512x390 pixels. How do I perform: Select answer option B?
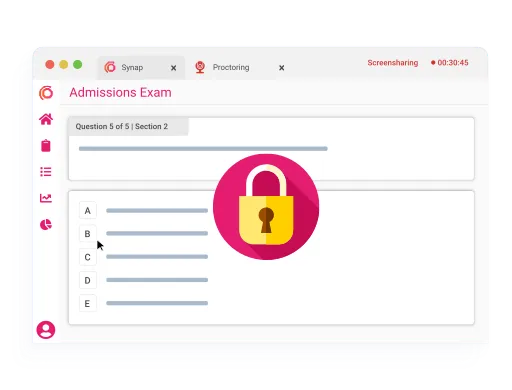coord(88,234)
